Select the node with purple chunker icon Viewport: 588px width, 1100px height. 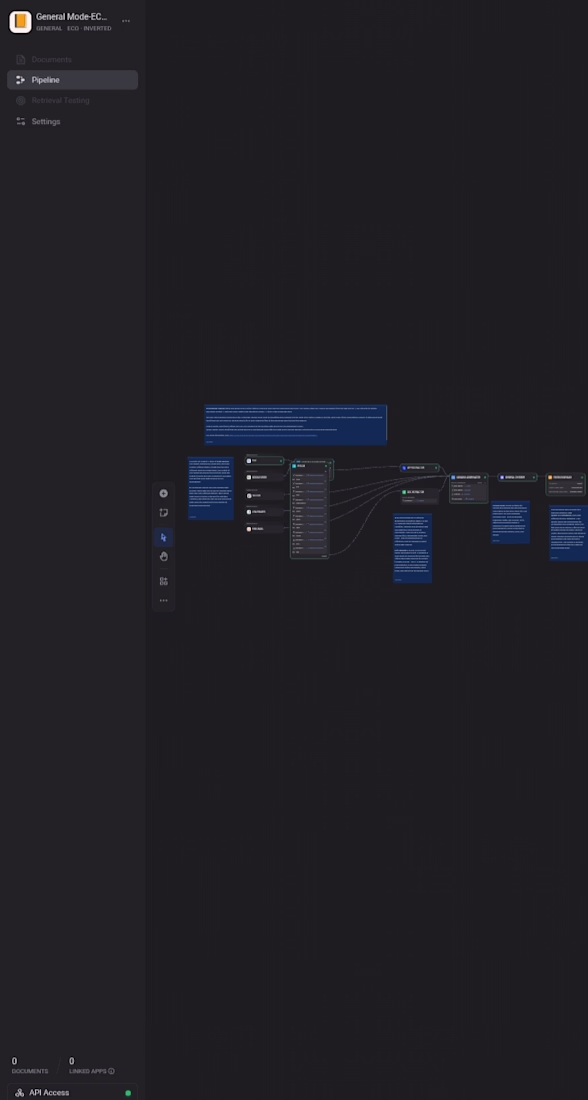point(517,477)
